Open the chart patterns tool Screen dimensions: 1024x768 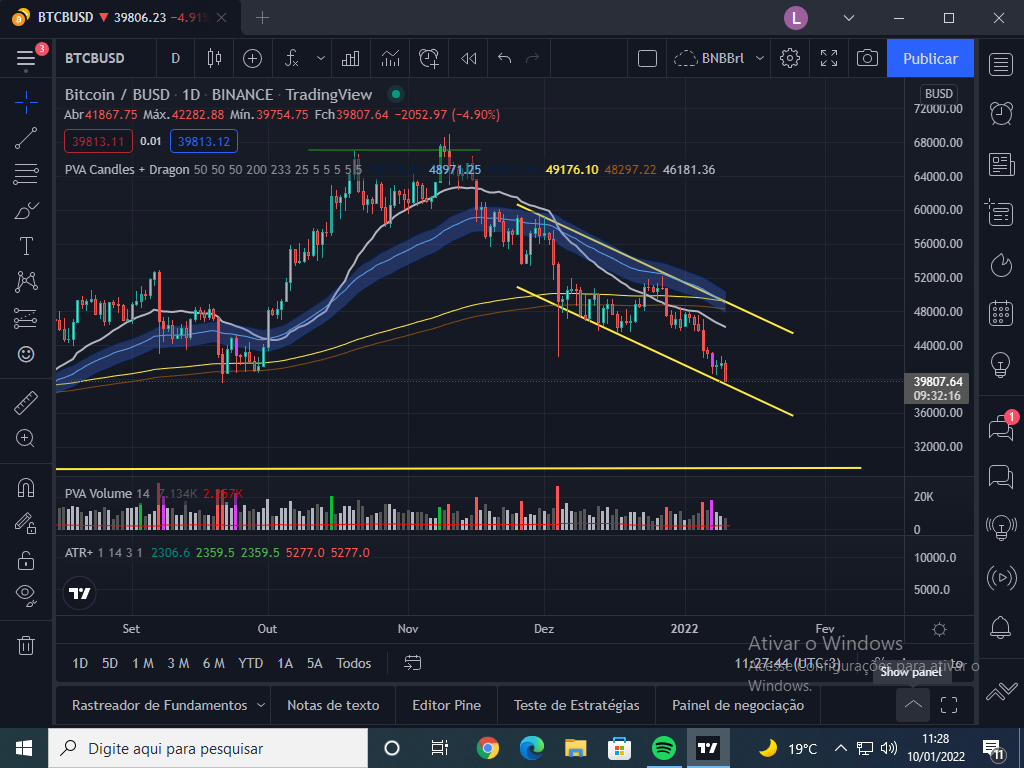pos(25,281)
